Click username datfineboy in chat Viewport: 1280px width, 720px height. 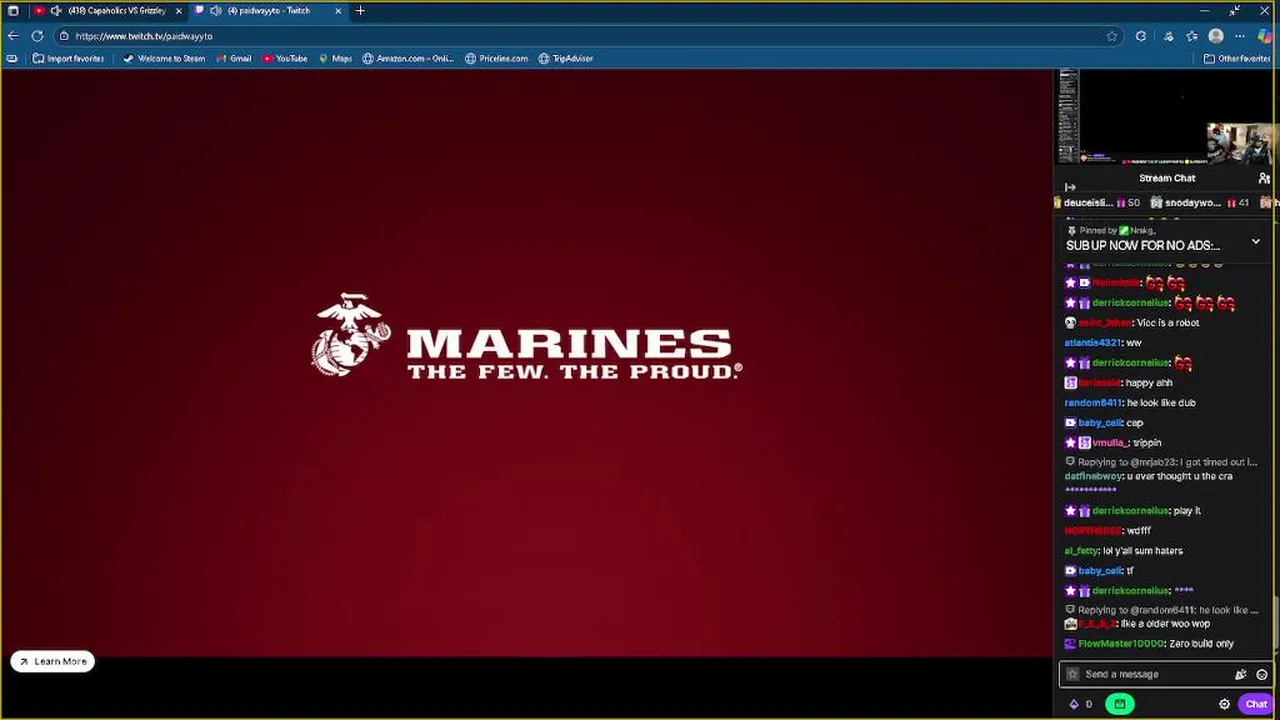click(1093, 477)
